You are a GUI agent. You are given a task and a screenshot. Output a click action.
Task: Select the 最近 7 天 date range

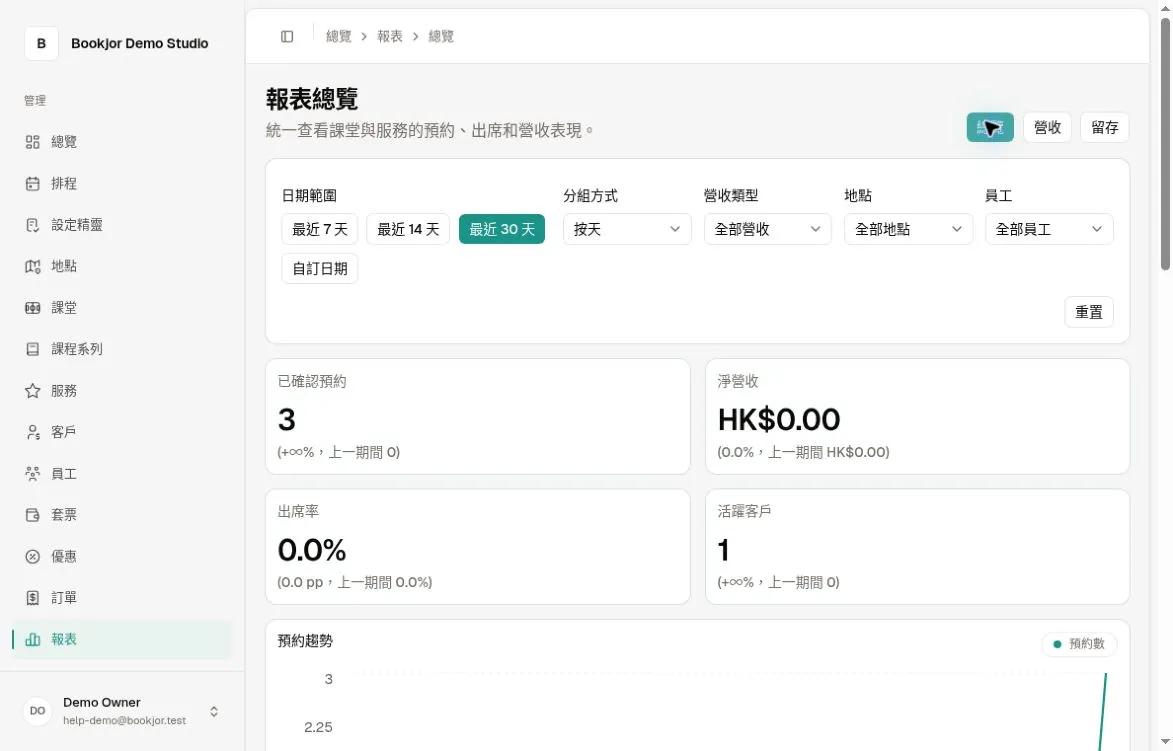319,229
